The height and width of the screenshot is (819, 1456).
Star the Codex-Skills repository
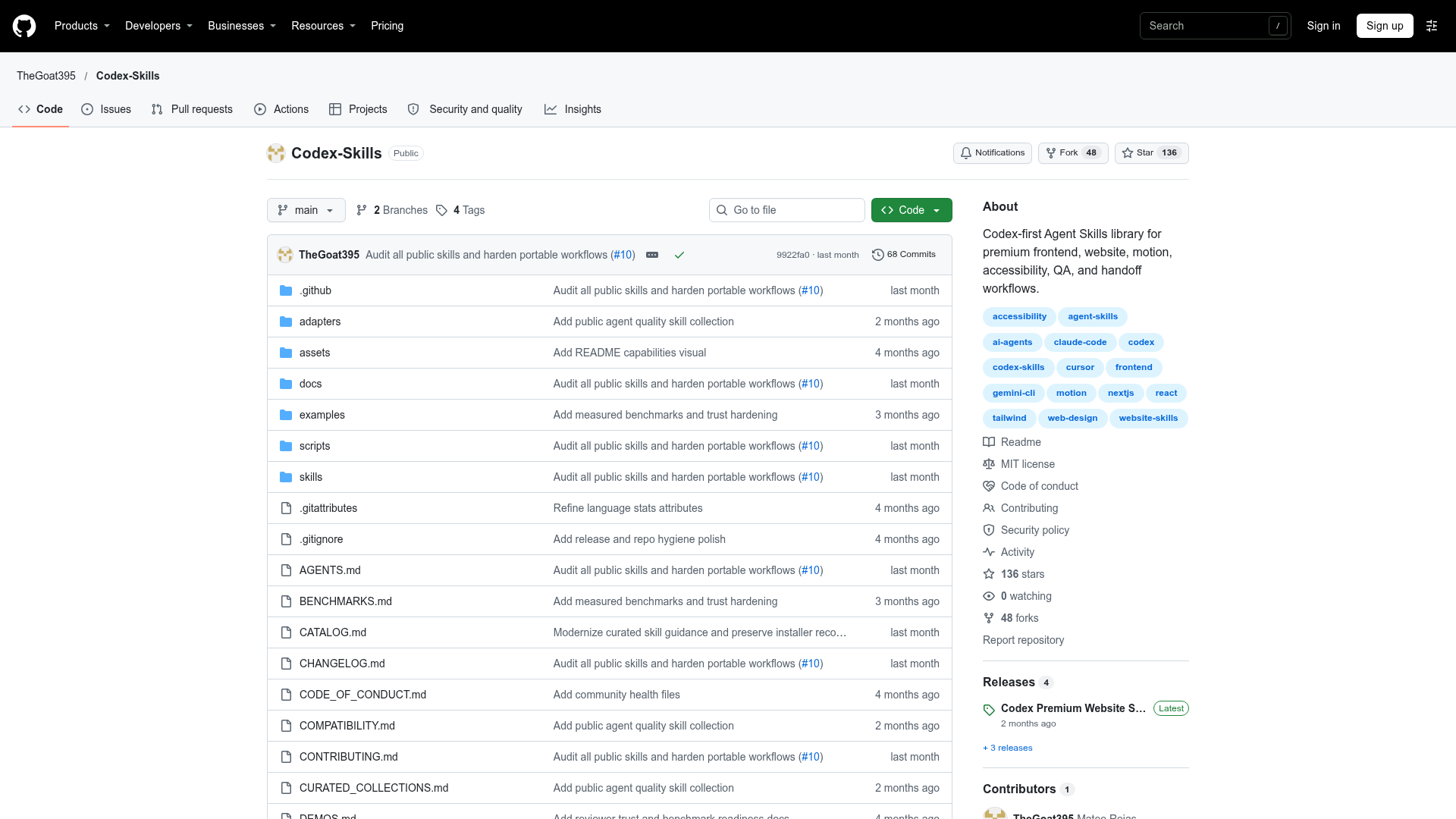[x=1151, y=153]
